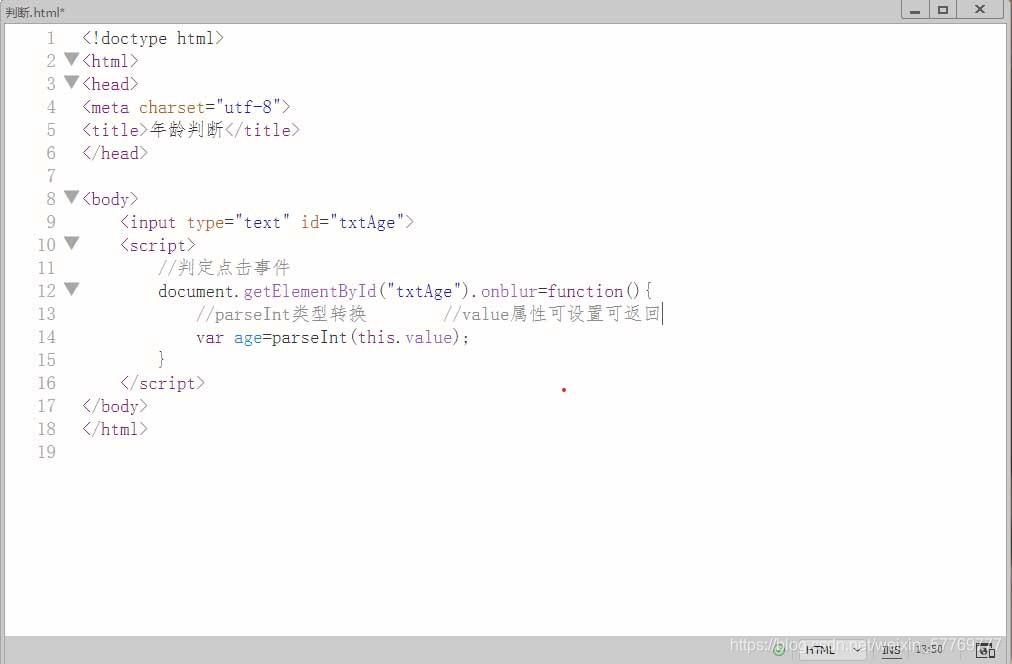Click the meta charset="utf-8" line
This screenshot has height=664, width=1012.
[x=186, y=107]
